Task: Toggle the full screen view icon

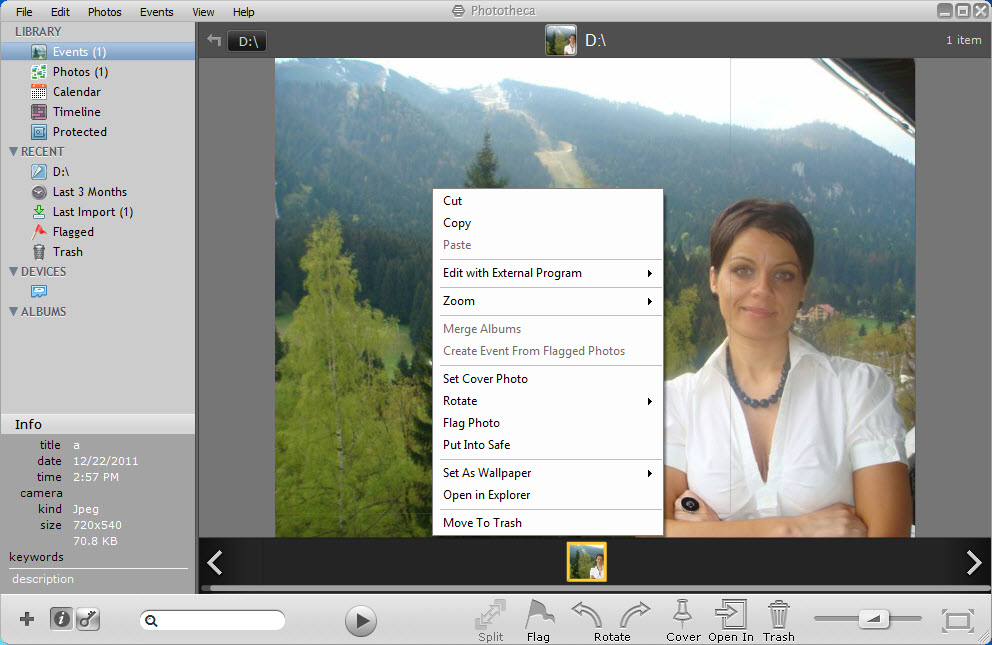Action: (x=957, y=620)
